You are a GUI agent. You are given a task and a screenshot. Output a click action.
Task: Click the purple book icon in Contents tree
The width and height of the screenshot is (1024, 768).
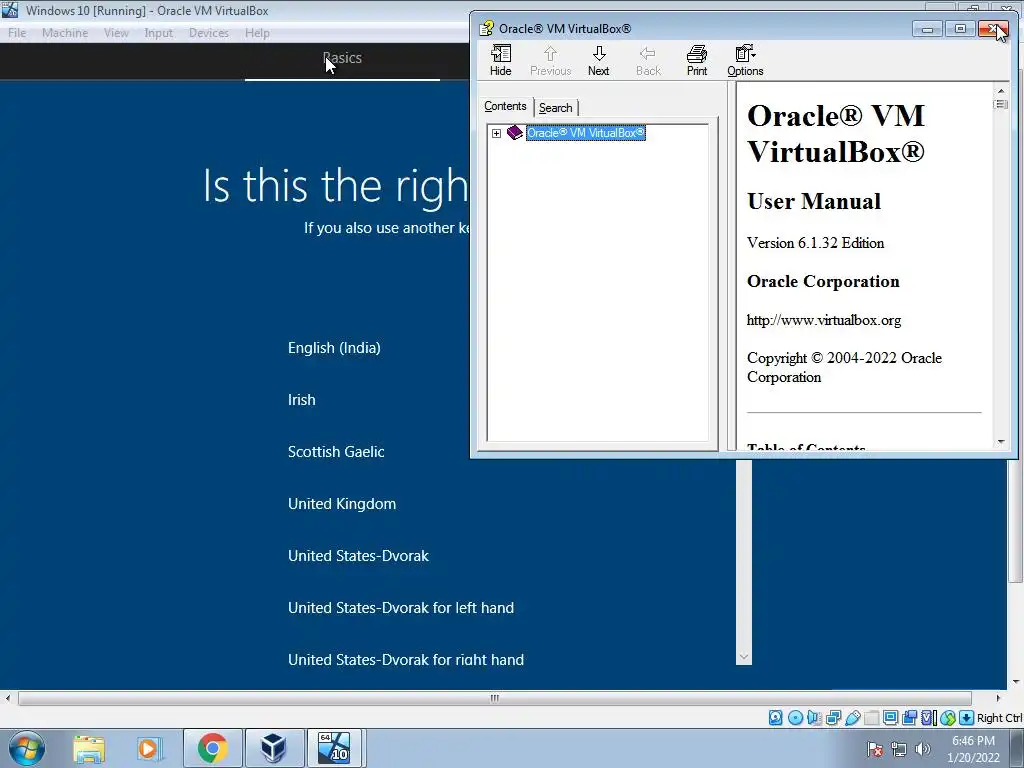pyautogui.click(x=515, y=133)
